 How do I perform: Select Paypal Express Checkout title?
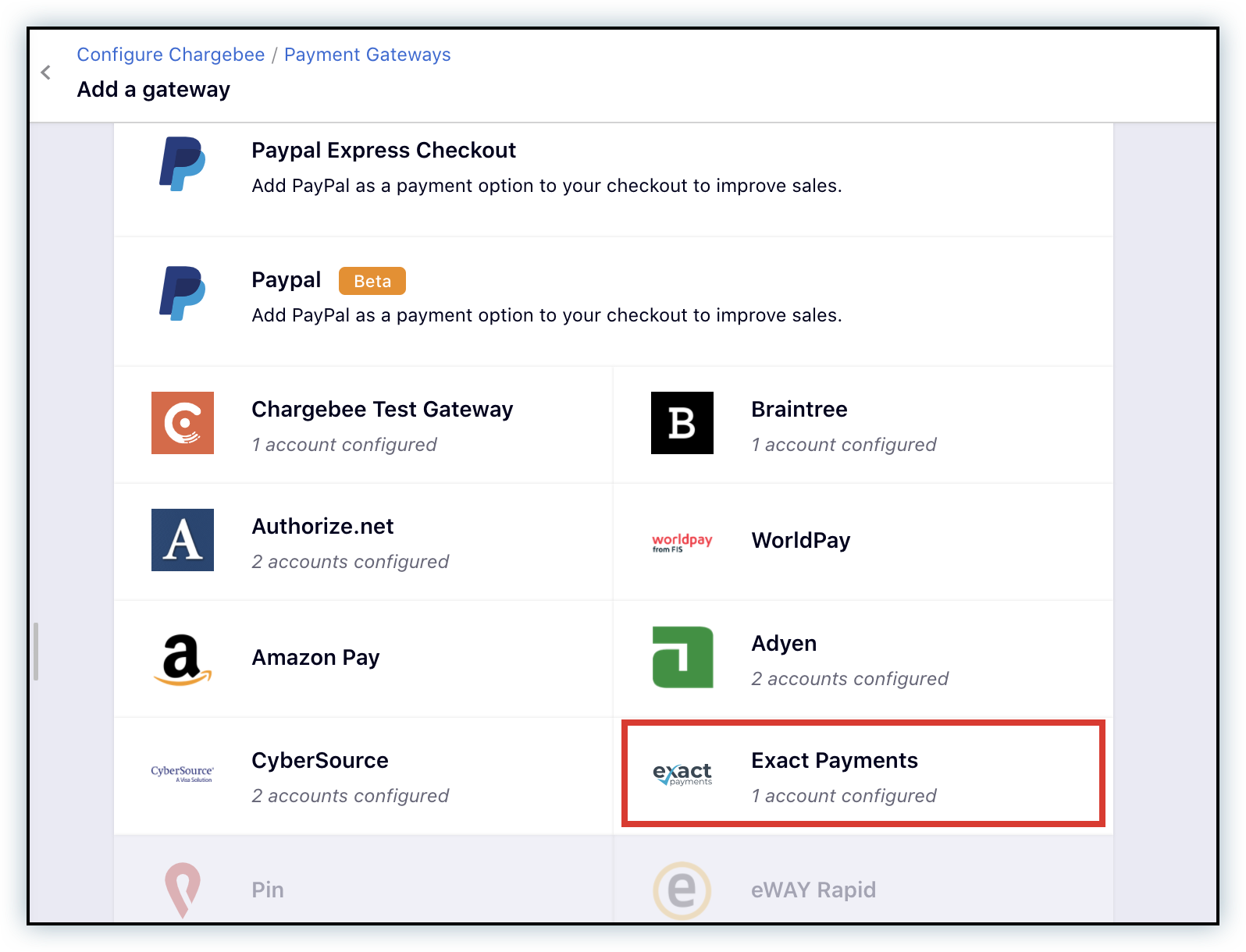tap(383, 150)
